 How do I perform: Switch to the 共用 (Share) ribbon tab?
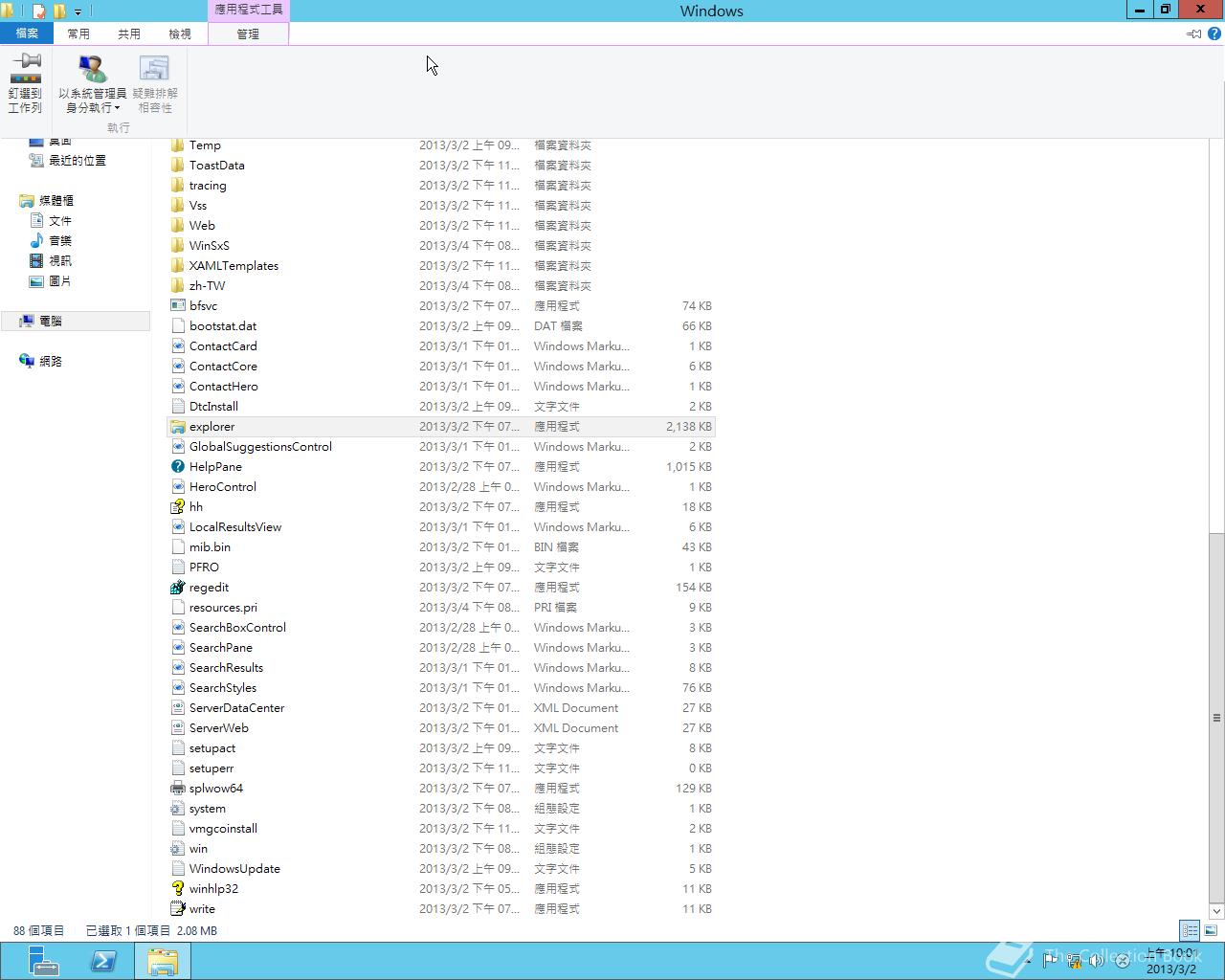coord(129,33)
